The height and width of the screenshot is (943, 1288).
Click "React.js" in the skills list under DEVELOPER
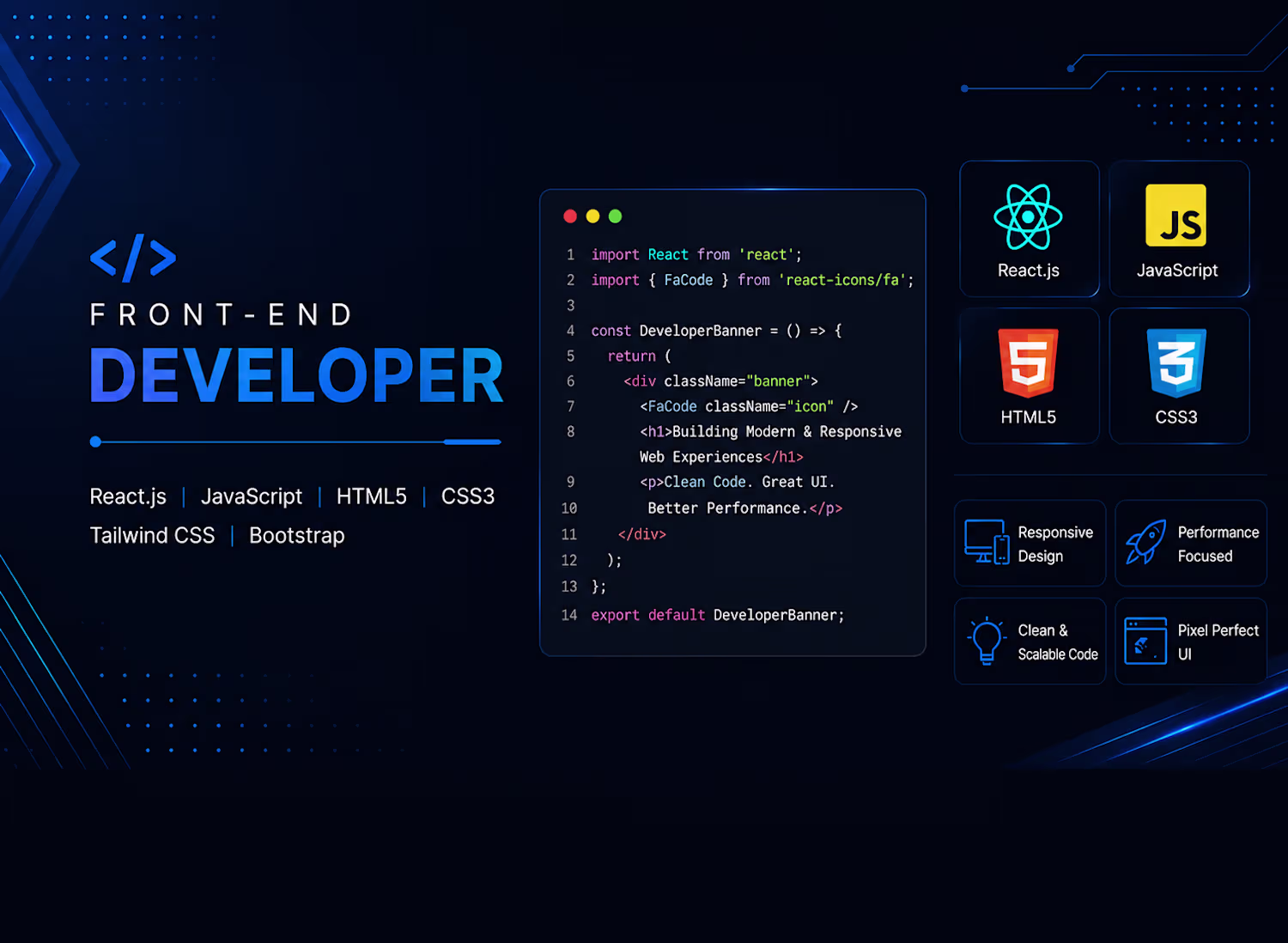click(128, 497)
